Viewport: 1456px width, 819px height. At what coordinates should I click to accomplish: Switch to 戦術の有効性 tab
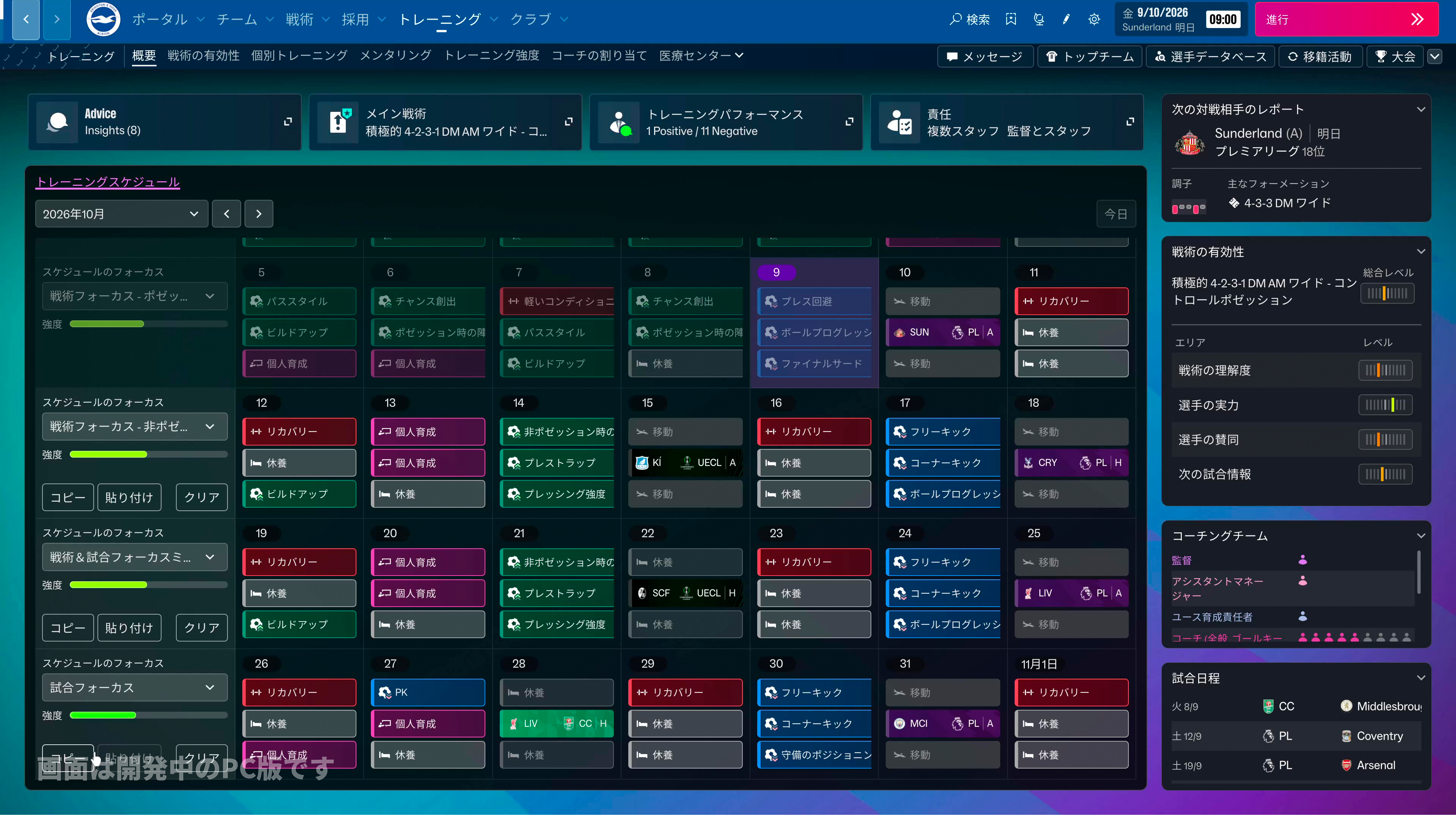[x=204, y=55]
